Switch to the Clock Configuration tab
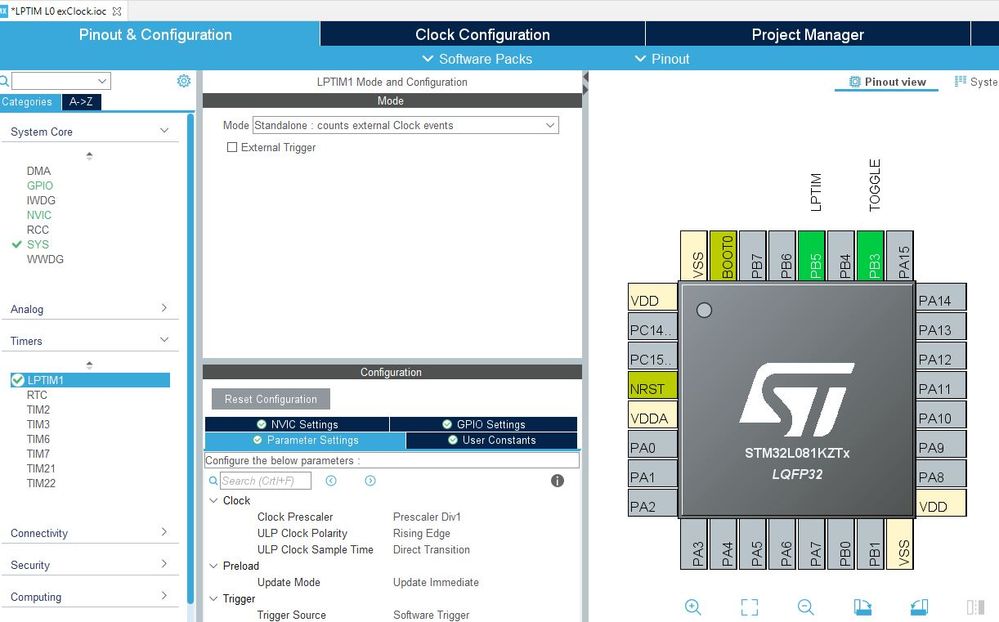This screenshot has height=622, width=999. click(482, 34)
